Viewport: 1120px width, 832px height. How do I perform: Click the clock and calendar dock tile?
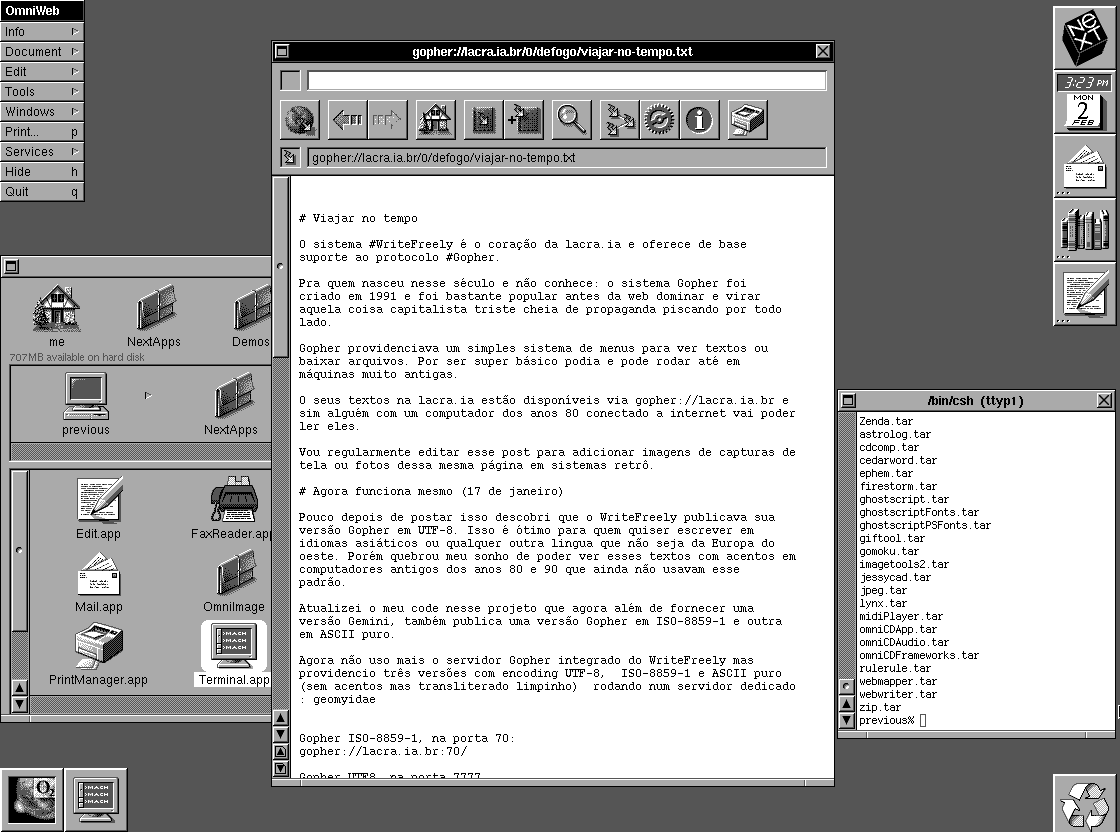(x=1084, y=102)
